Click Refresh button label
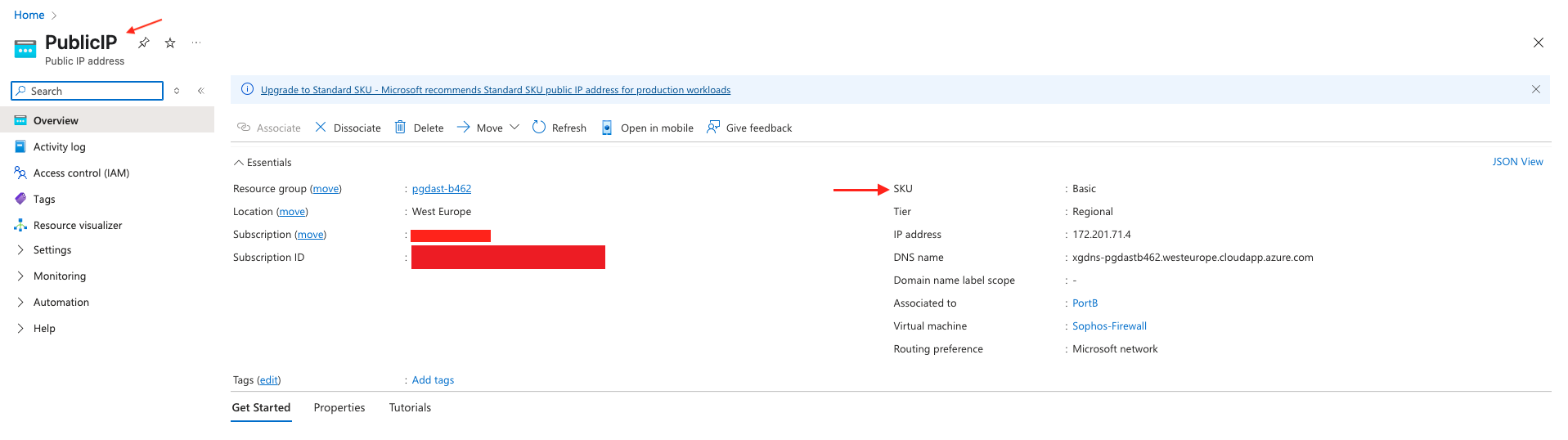This screenshot has width=1568, height=440. pyautogui.click(x=569, y=128)
